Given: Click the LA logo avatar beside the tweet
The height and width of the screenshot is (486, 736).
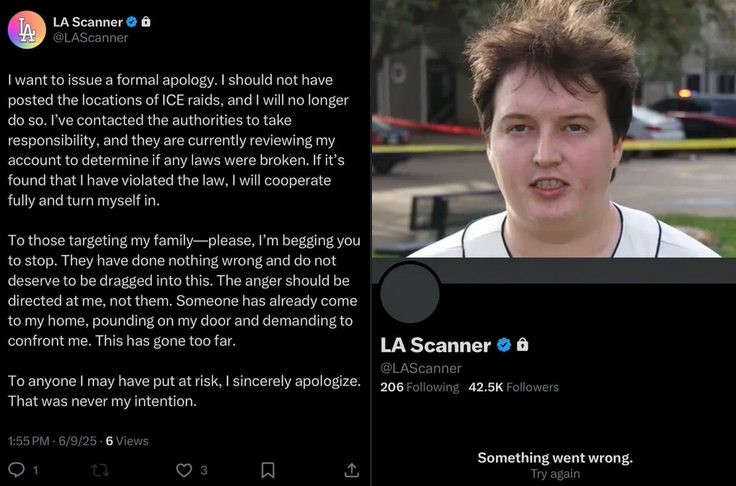Looking at the screenshot, I should [x=26, y=29].
